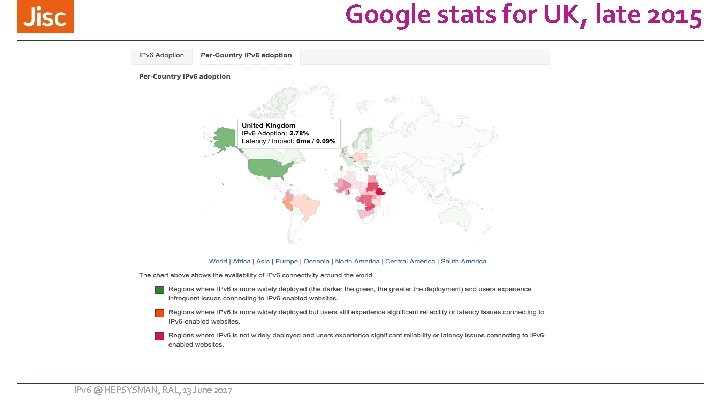
Task: Open the Europe region link
Action: click(286, 261)
